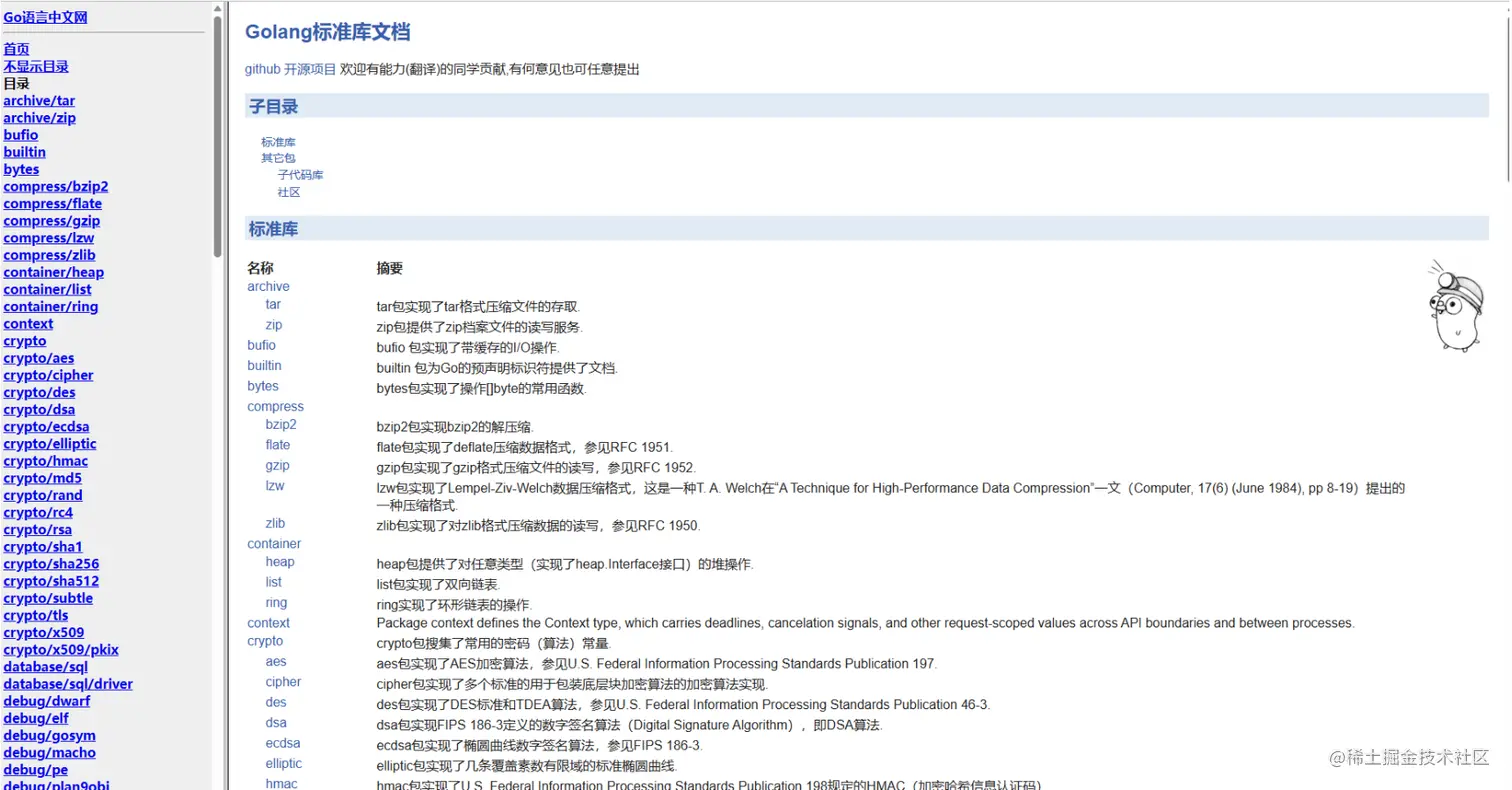Image resolution: width=1512 pixels, height=790 pixels.
Task: Open crypto/aes sidebar link
Action: coord(38,358)
